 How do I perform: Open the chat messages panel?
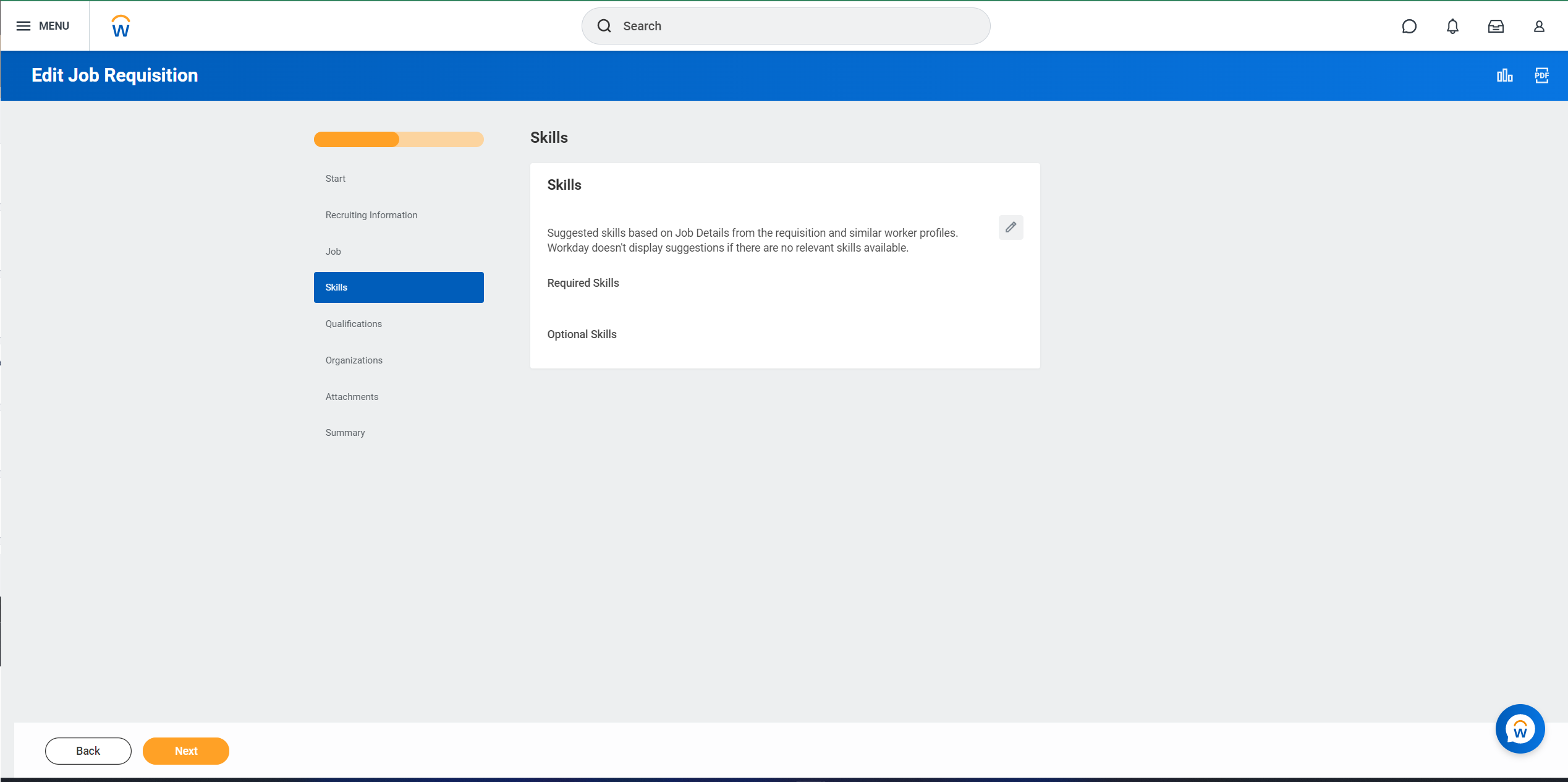click(x=1410, y=26)
